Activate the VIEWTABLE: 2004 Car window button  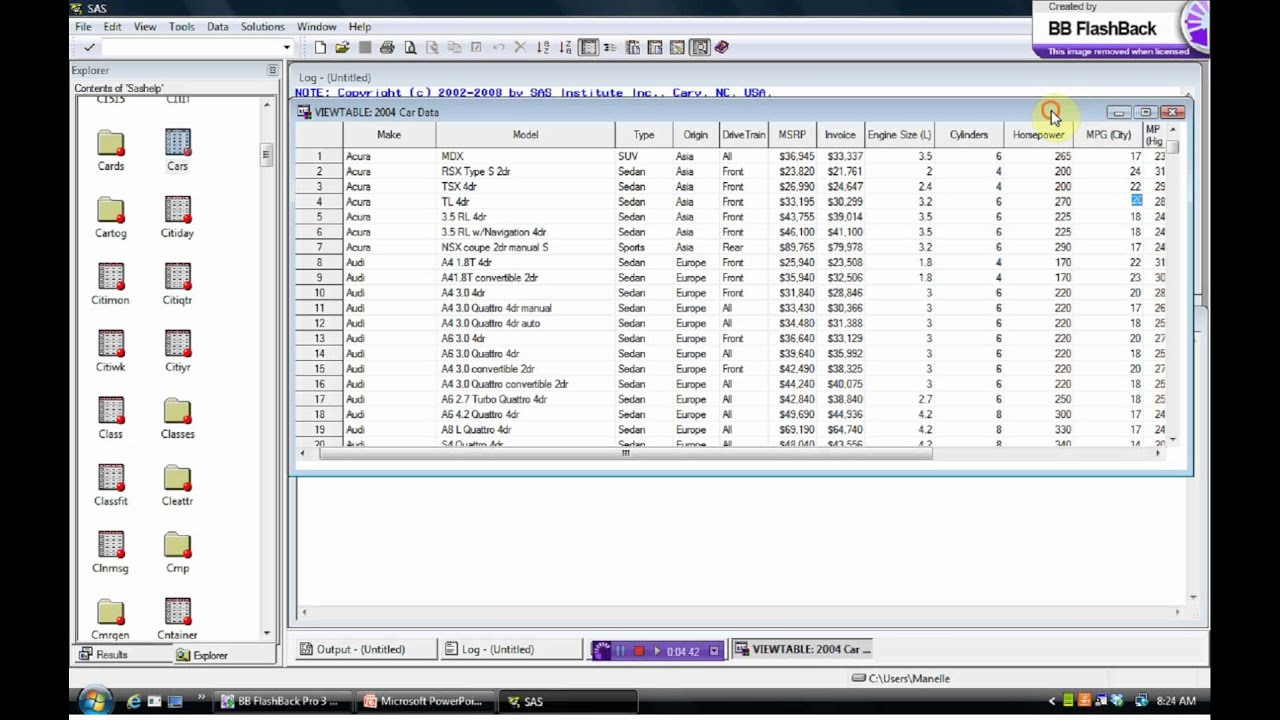pos(803,649)
